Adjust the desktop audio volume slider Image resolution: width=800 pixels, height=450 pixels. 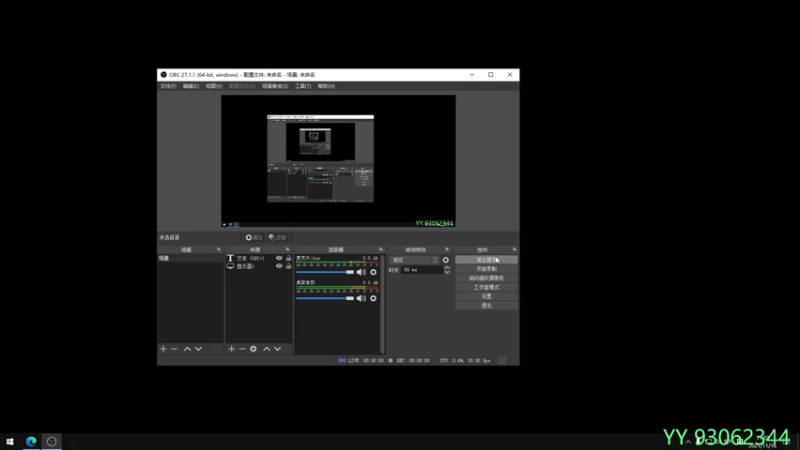[x=325, y=298]
